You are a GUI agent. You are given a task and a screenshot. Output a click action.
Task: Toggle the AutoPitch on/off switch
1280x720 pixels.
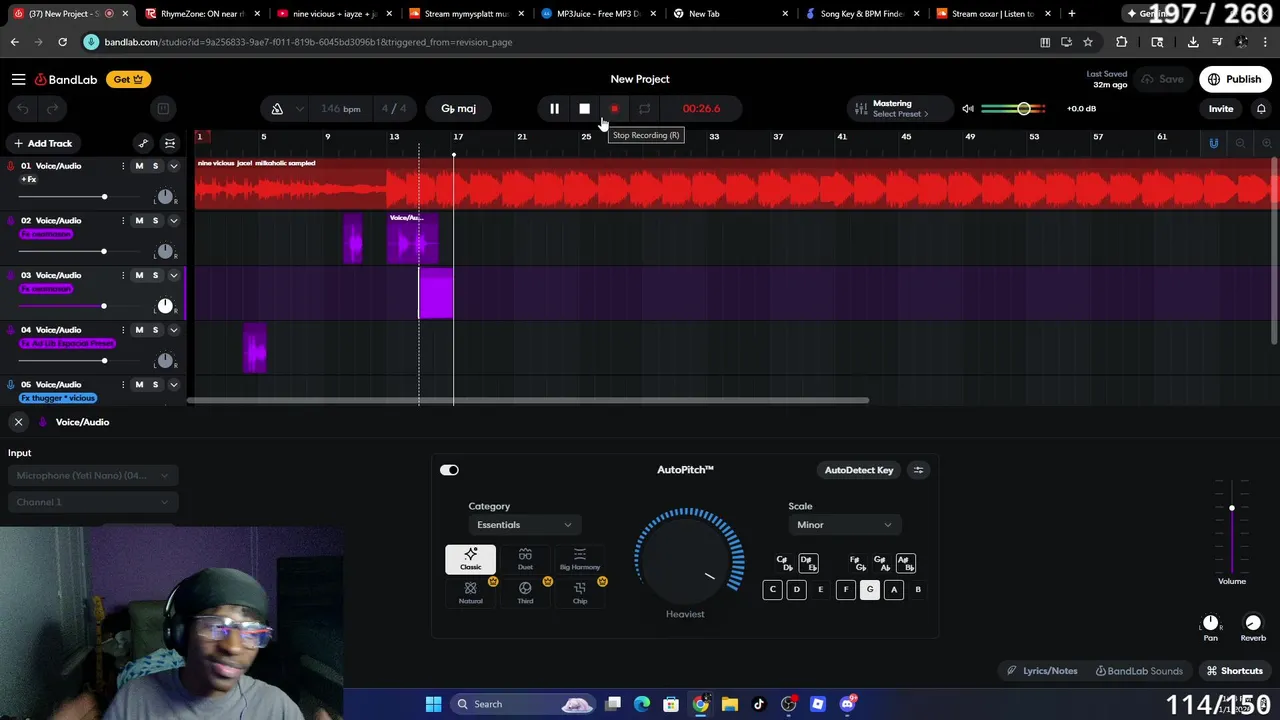(x=449, y=470)
